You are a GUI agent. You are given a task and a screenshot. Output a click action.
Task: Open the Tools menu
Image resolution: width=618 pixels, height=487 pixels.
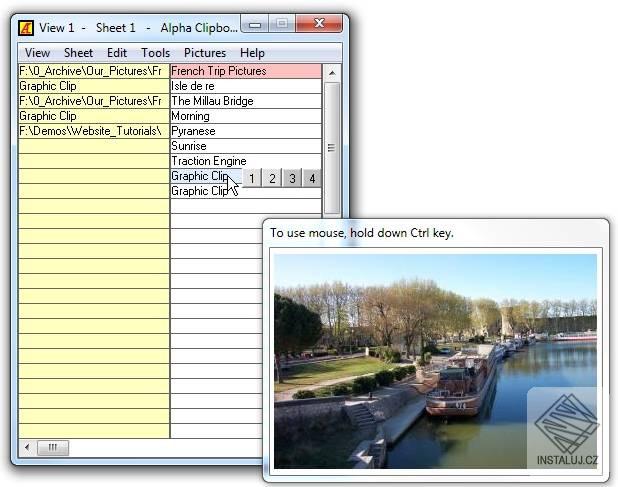point(156,53)
